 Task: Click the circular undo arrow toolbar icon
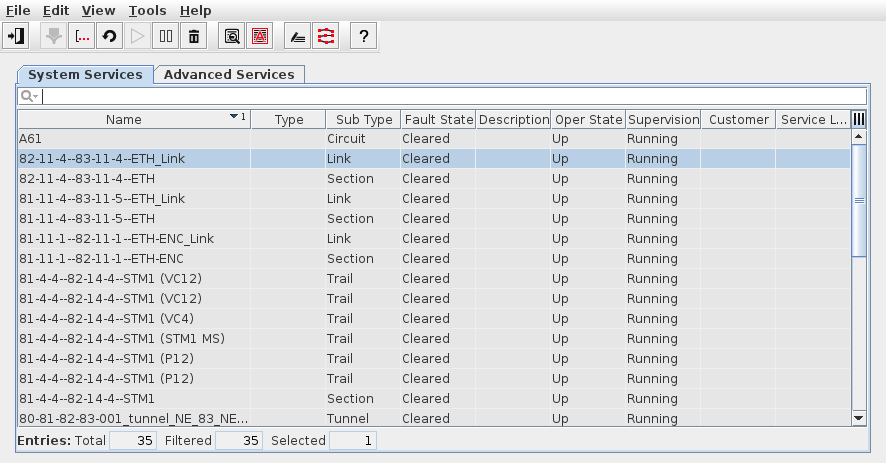pyautogui.click(x=110, y=37)
